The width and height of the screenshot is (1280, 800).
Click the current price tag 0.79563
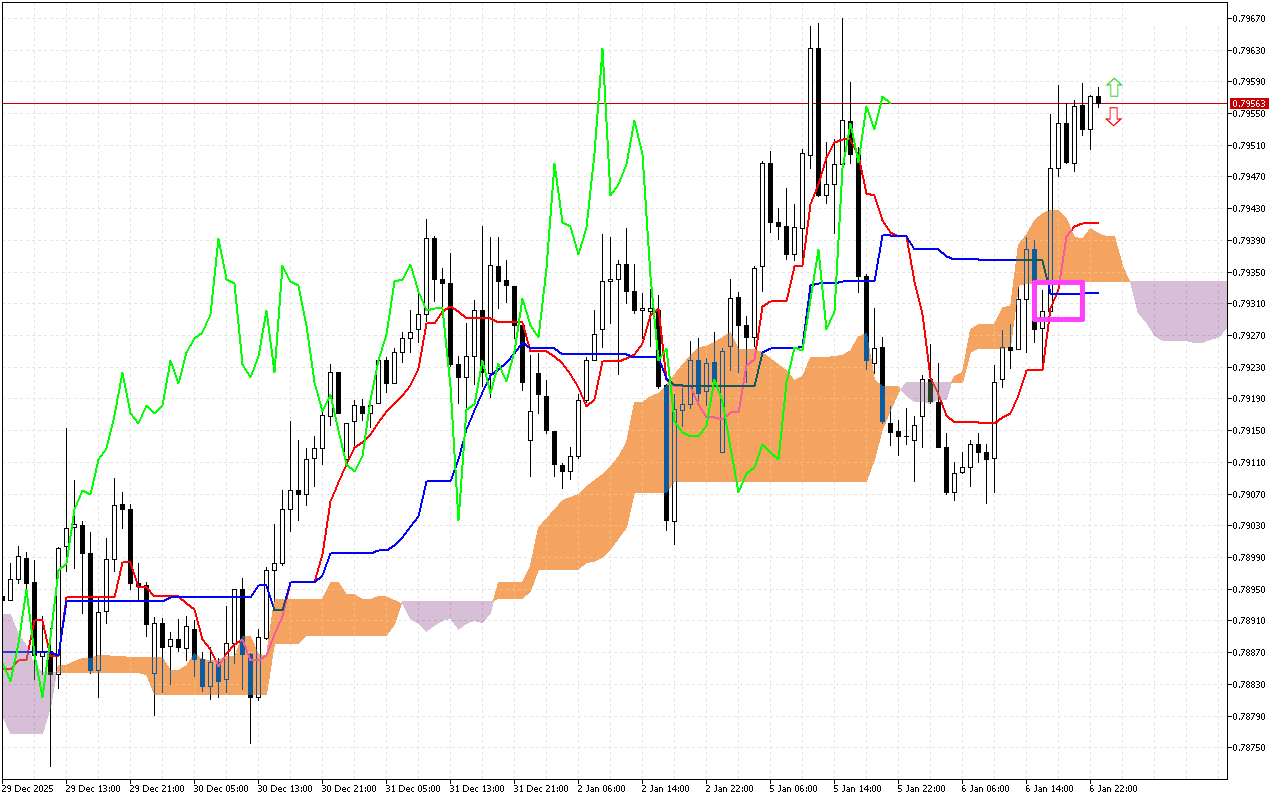[x=1249, y=103]
